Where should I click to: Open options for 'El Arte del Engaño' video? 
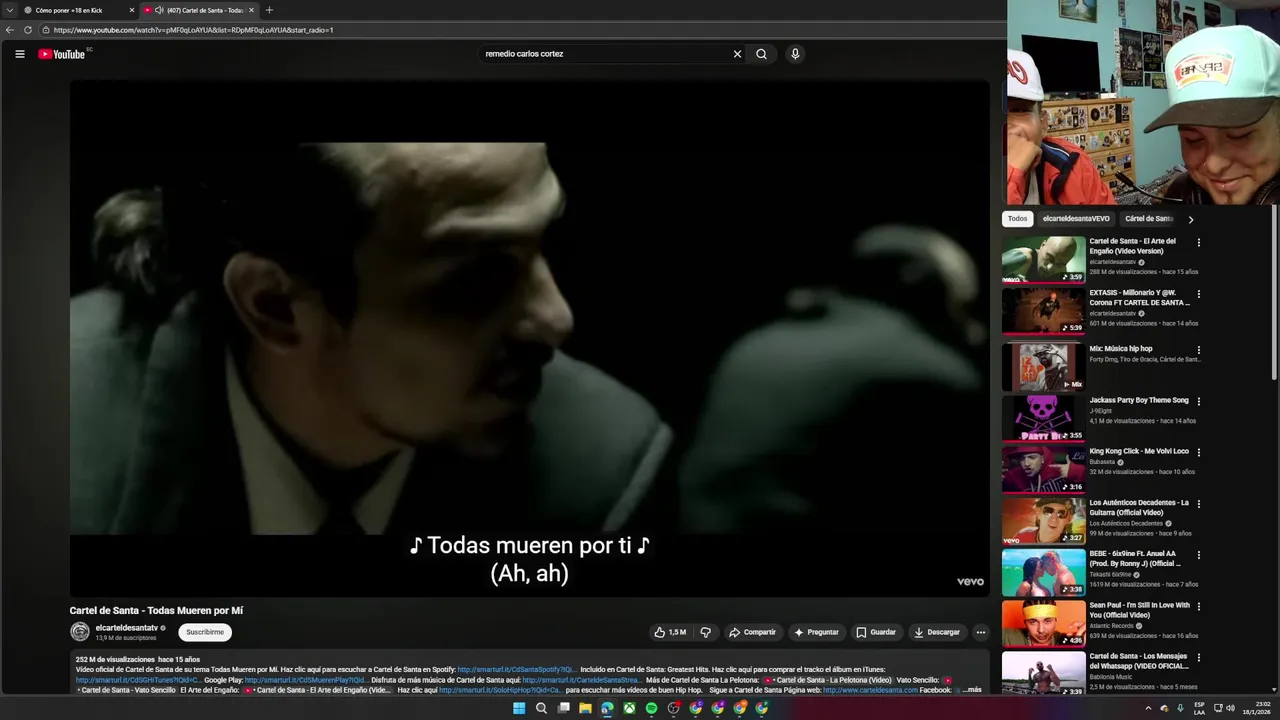pyautogui.click(x=1198, y=242)
